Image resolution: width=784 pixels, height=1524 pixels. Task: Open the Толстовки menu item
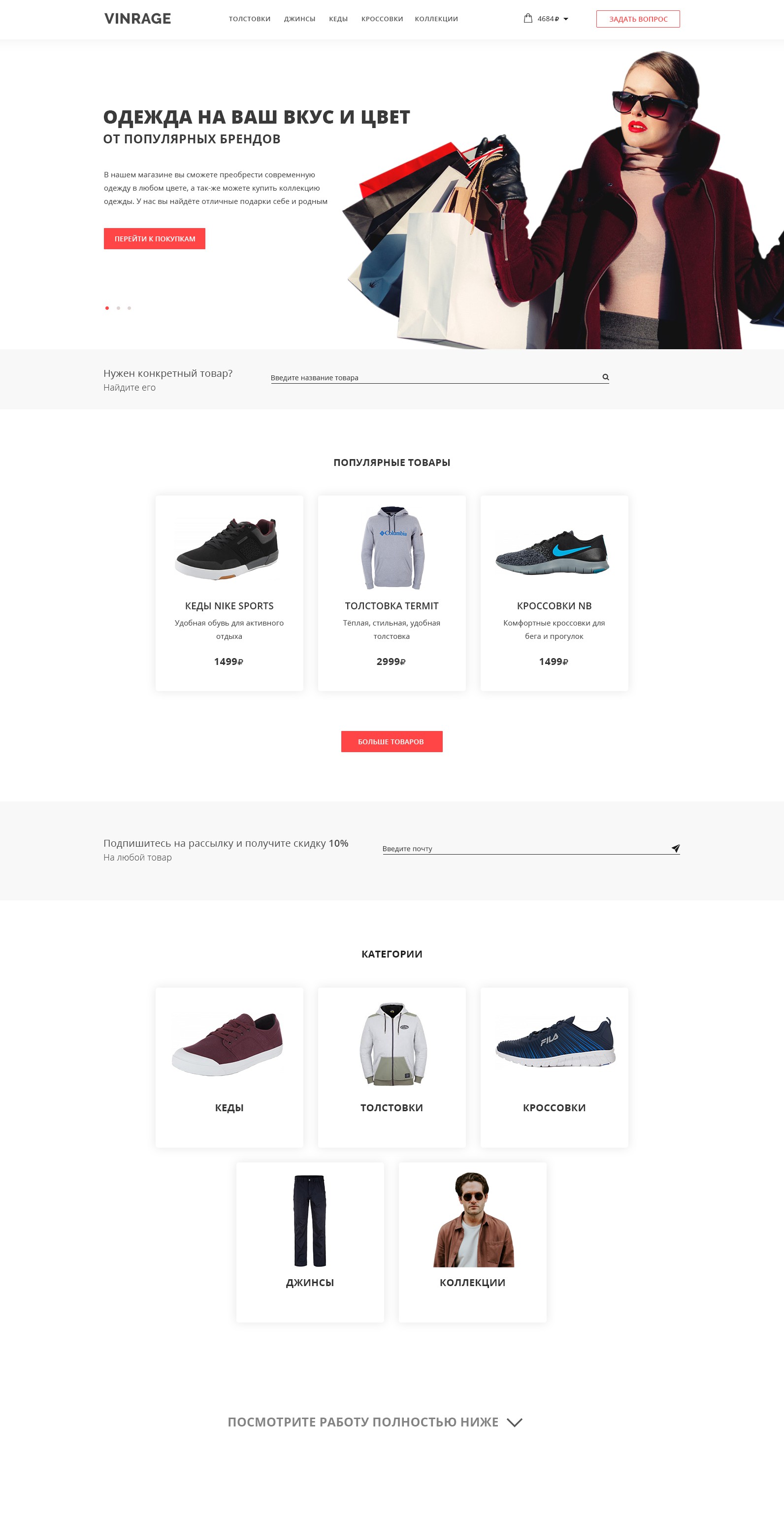pyautogui.click(x=250, y=19)
